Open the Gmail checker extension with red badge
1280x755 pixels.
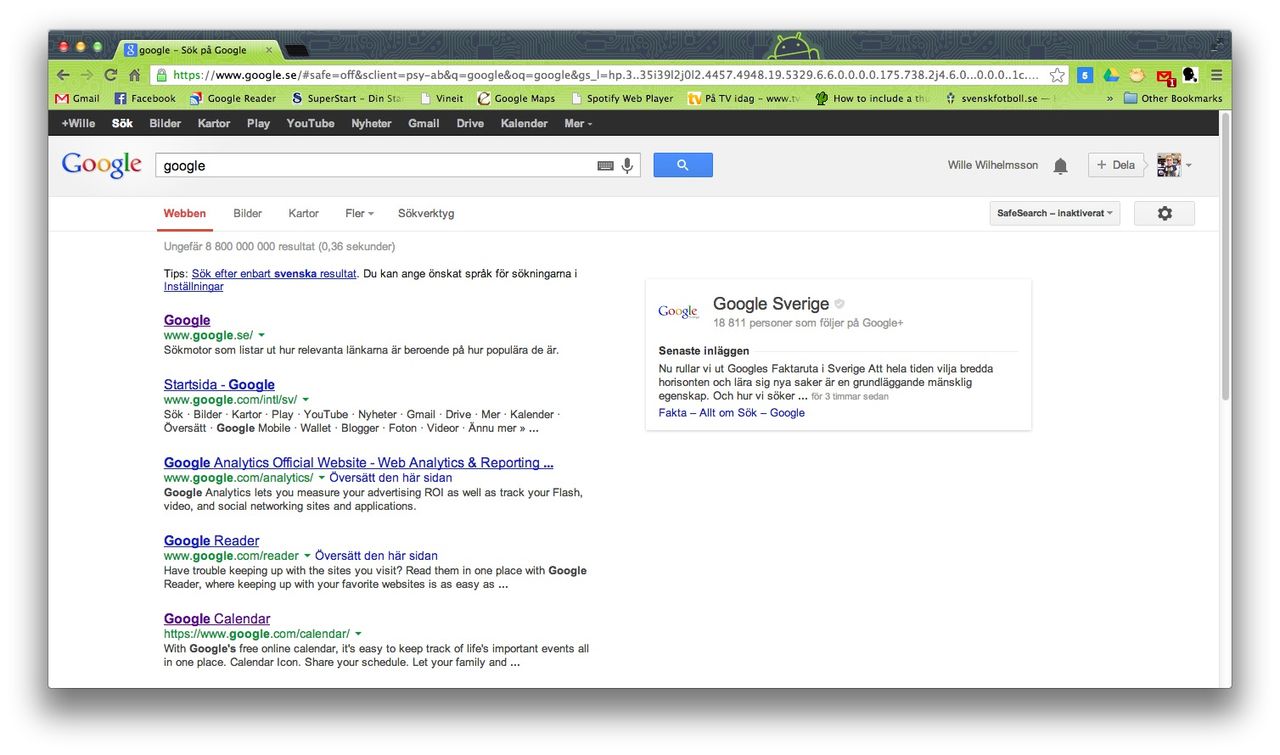click(x=1165, y=76)
